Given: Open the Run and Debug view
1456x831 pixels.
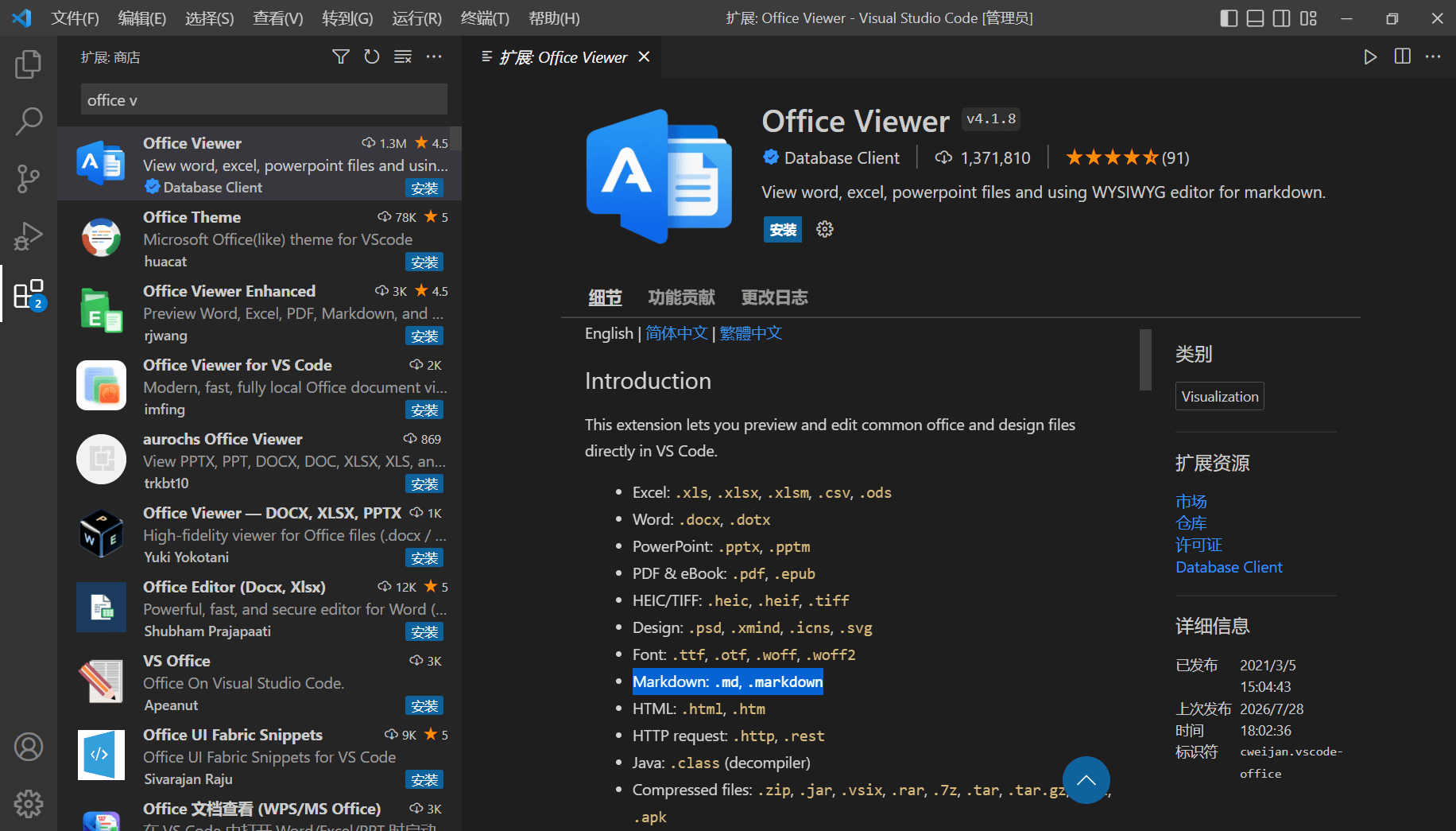Looking at the screenshot, I should click(x=29, y=236).
